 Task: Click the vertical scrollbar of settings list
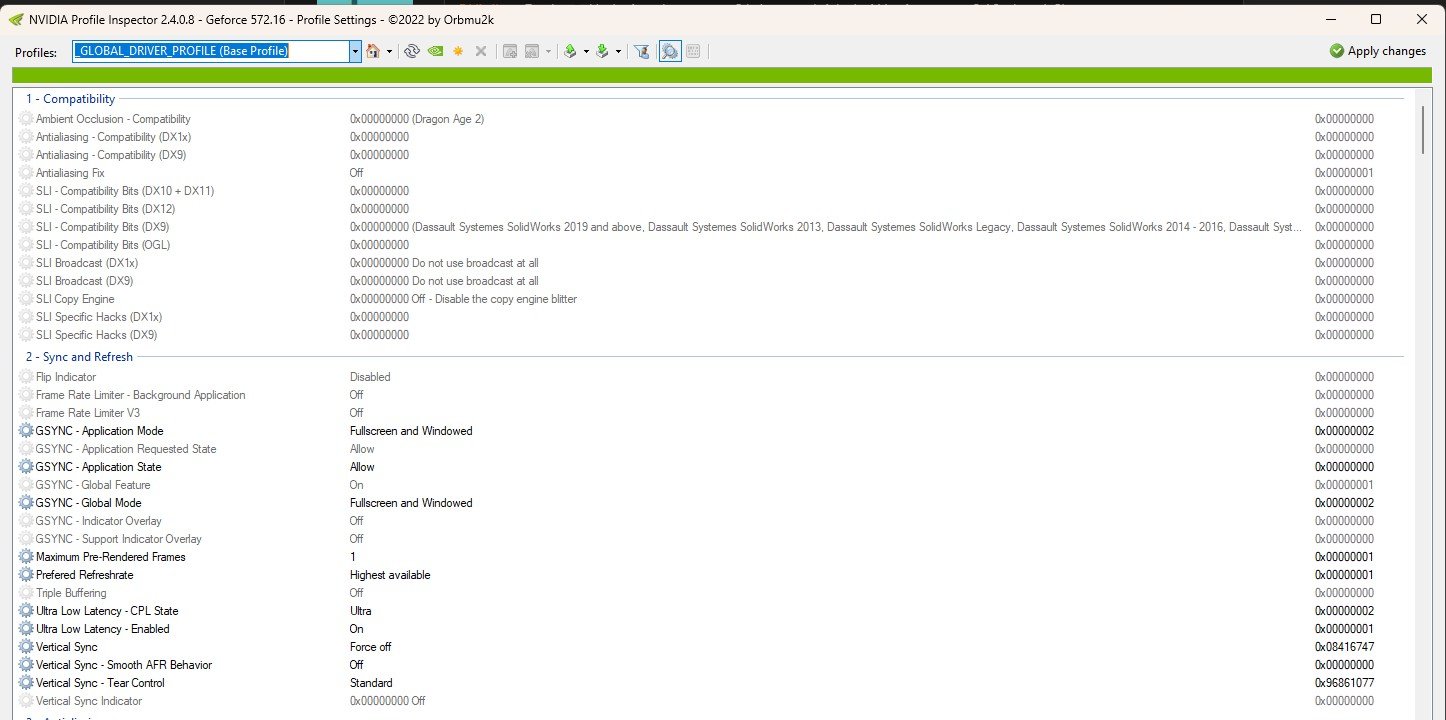1424,130
